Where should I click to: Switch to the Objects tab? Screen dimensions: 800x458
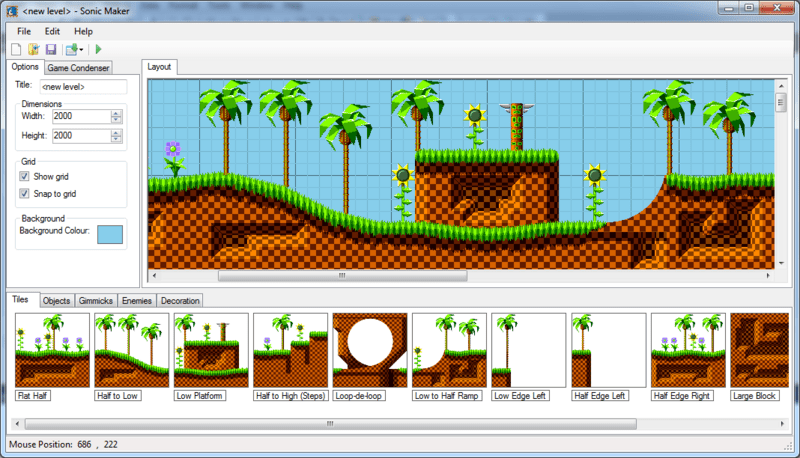[56, 301]
